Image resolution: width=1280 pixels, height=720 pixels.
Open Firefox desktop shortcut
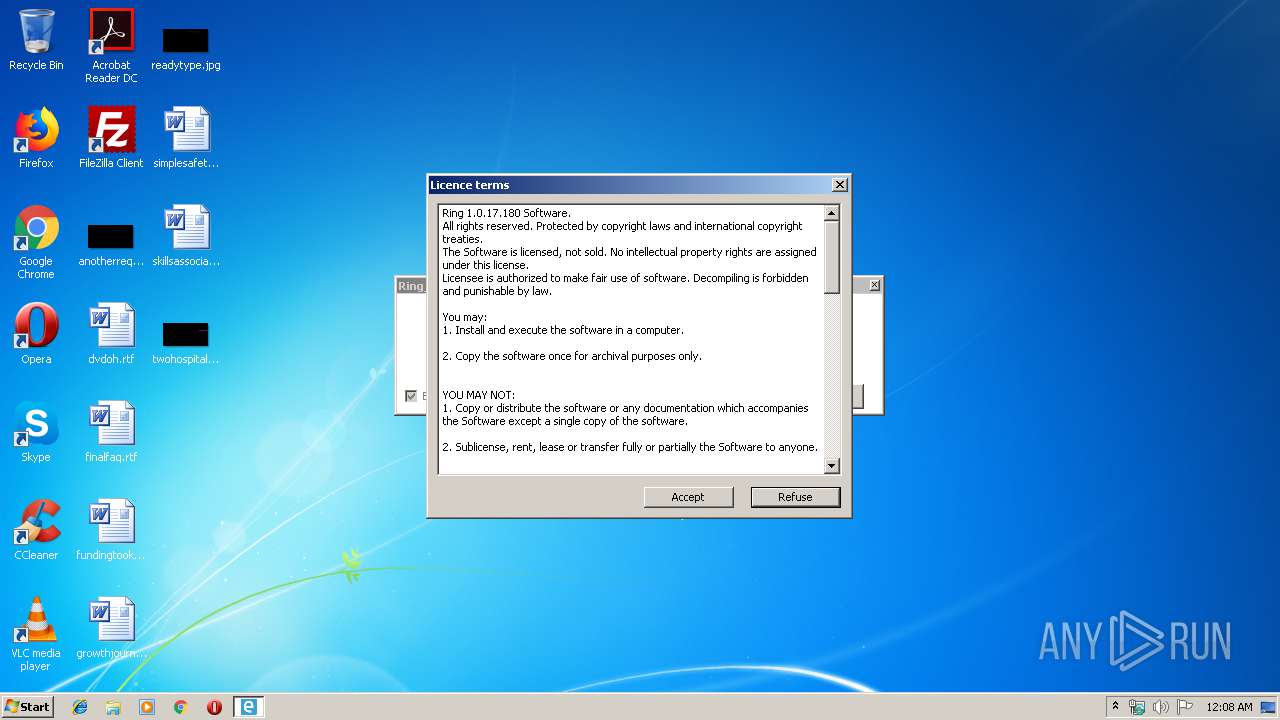click(x=36, y=138)
